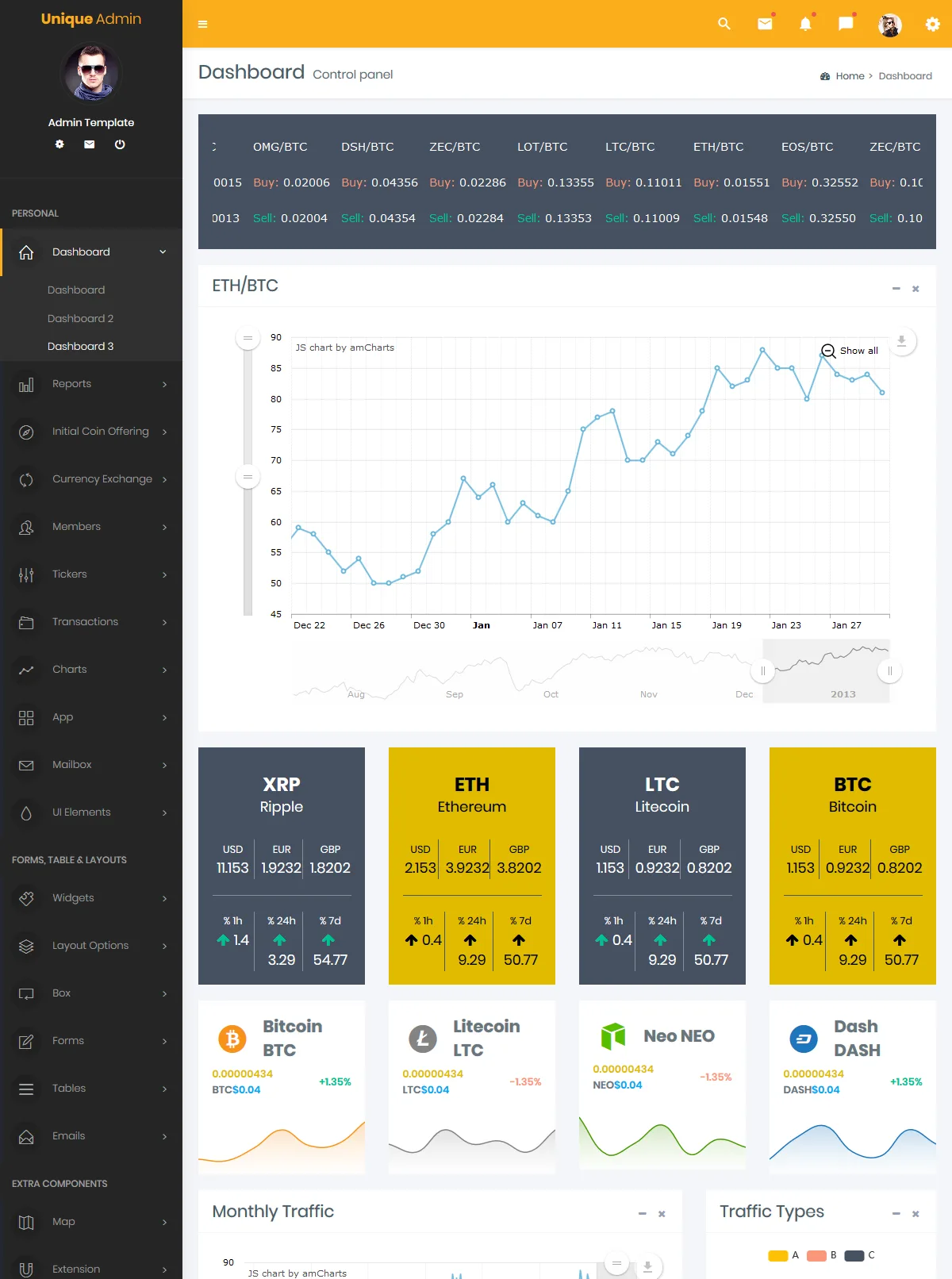Open the mail envelope in top bar
The height and width of the screenshot is (1279, 952).
pyautogui.click(x=765, y=24)
